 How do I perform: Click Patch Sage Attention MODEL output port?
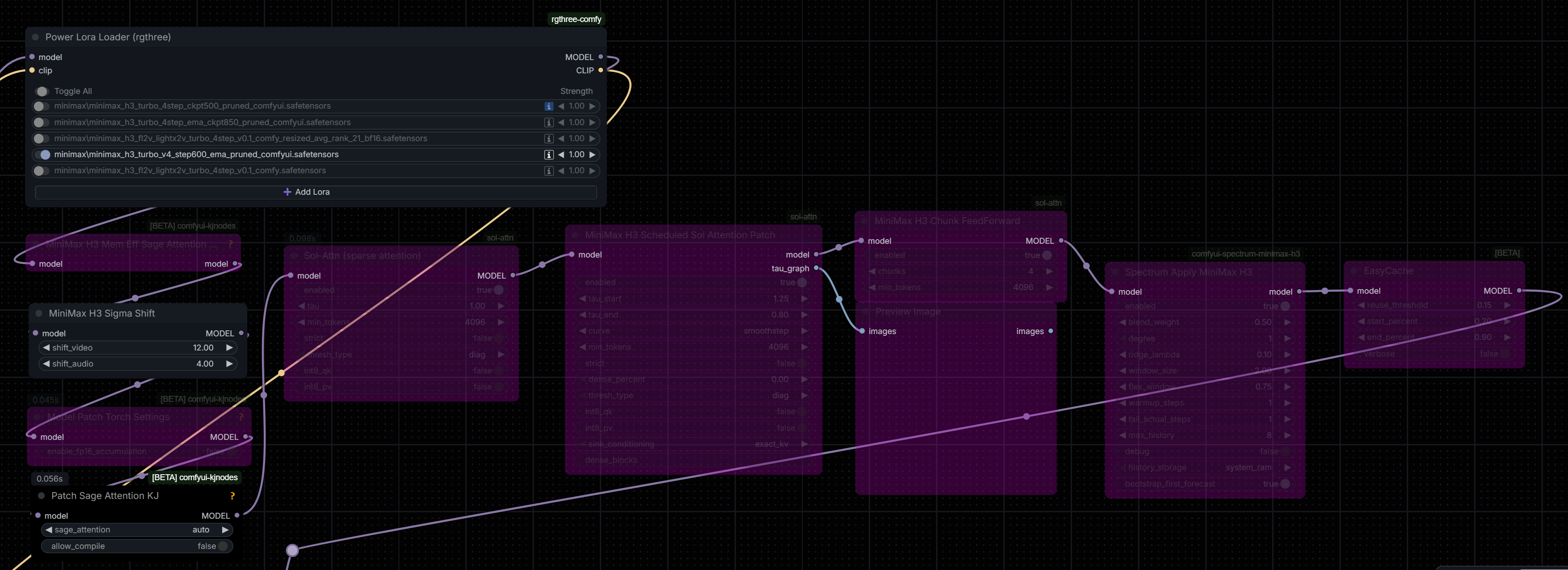click(x=237, y=515)
